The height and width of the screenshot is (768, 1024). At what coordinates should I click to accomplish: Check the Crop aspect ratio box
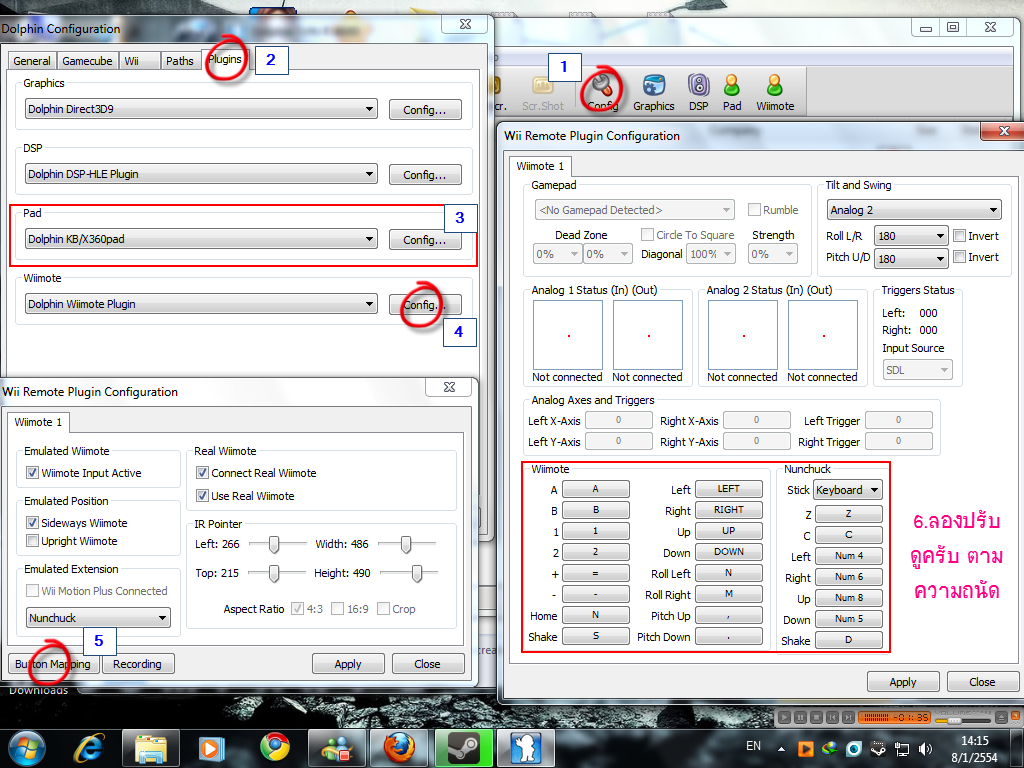point(383,609)
